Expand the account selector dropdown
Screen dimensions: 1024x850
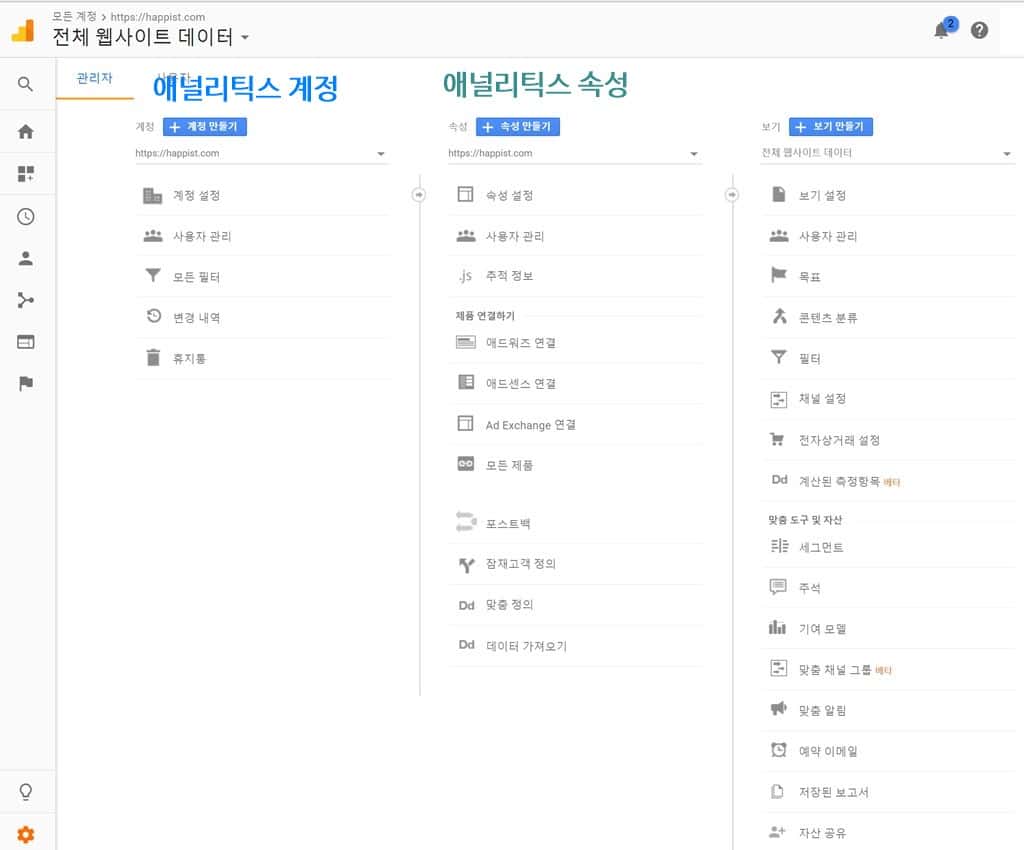[x=380, y=153]
